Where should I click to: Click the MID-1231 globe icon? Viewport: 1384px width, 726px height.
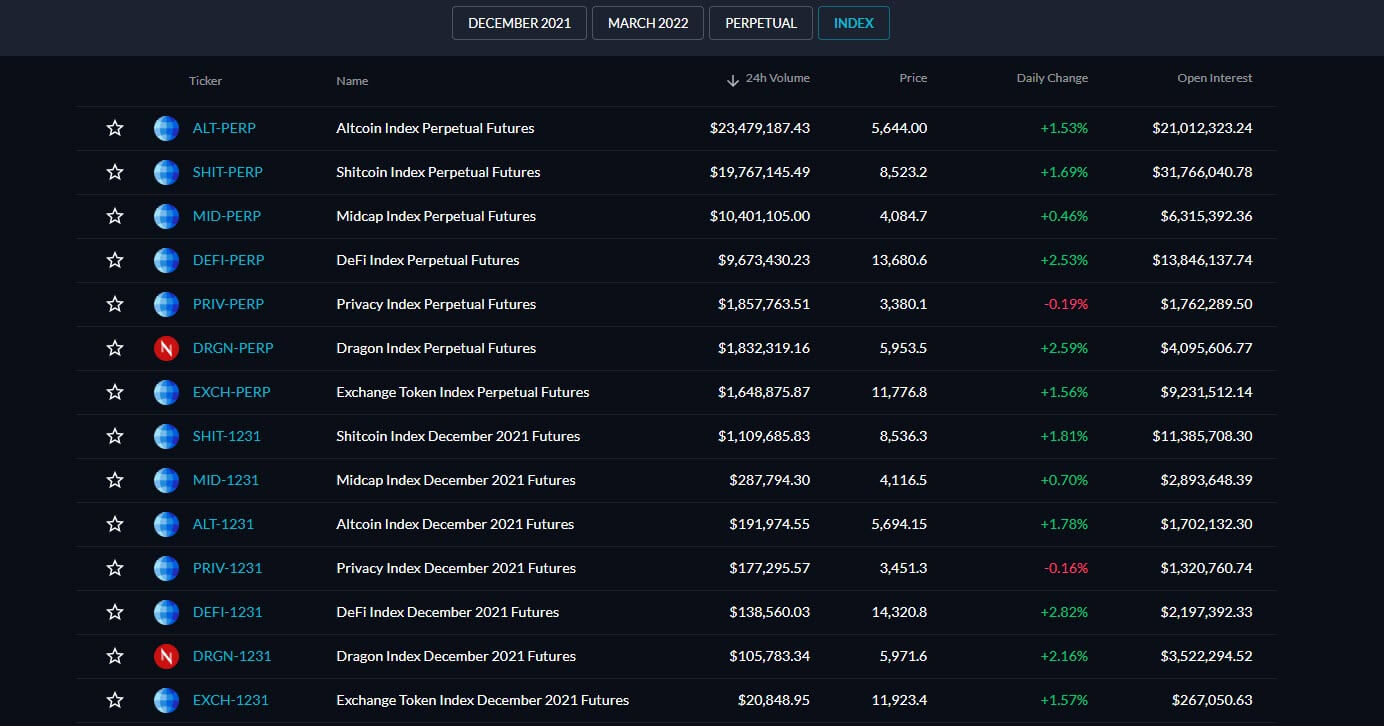166,480
